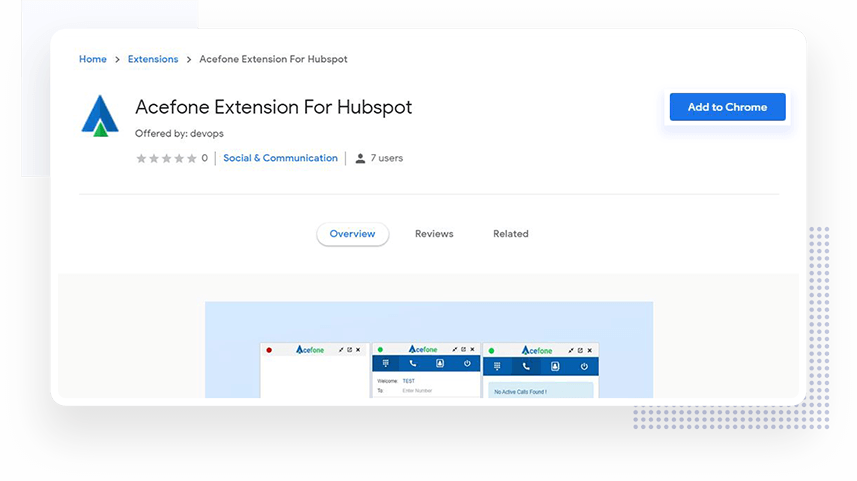The height and width of the screenshot is (481, 857).
Task: Click the five-star rating widget
Action: pos(166,159)
